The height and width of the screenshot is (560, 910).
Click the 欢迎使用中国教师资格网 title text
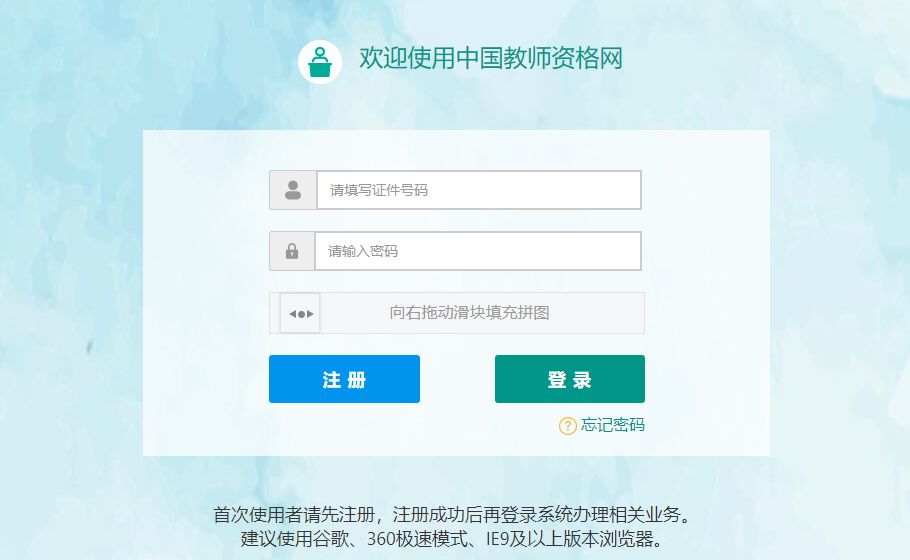tap(491, 59)
